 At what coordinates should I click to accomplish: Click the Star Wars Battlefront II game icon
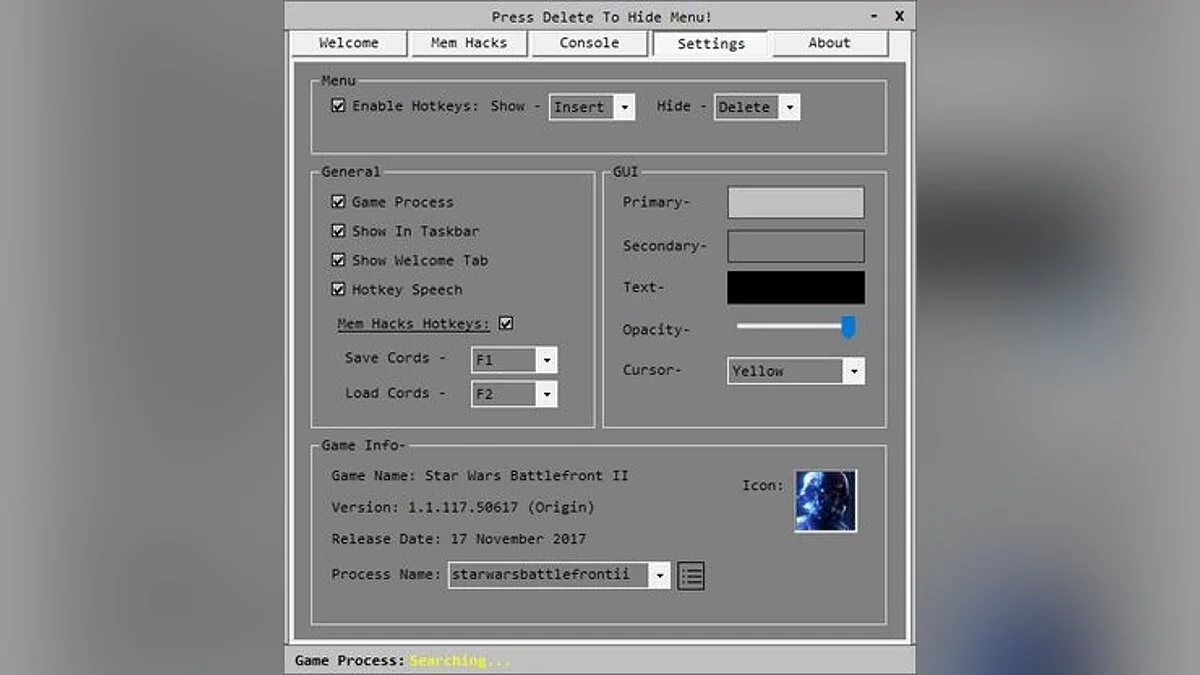click(826, 501)
